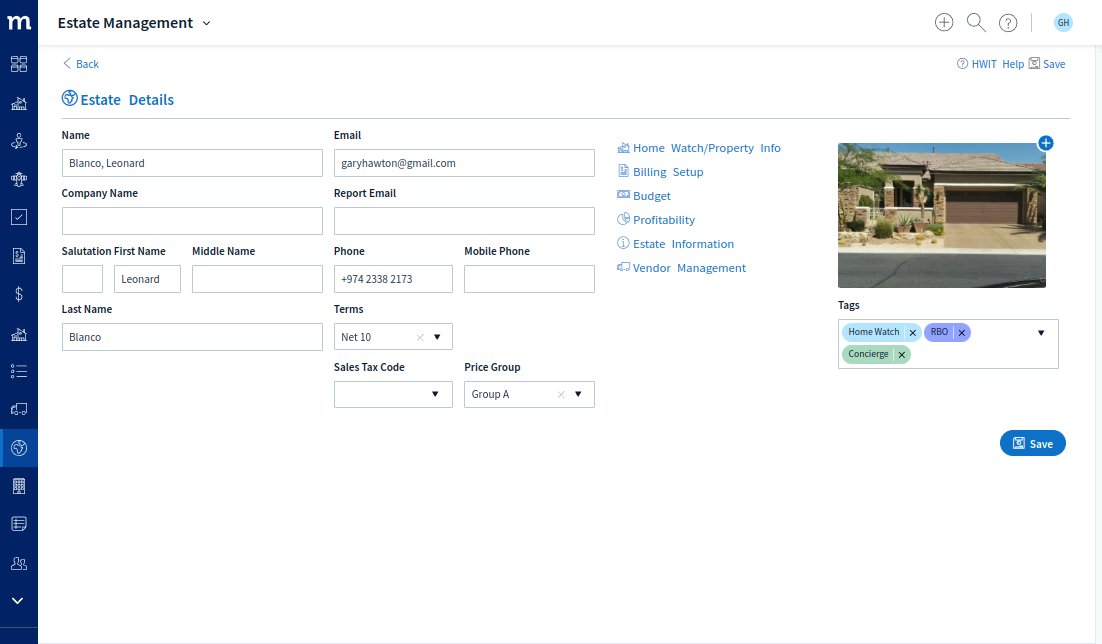Open the invoice document sidebar icon
The image size is (1102, 644).
pos(19,256)
